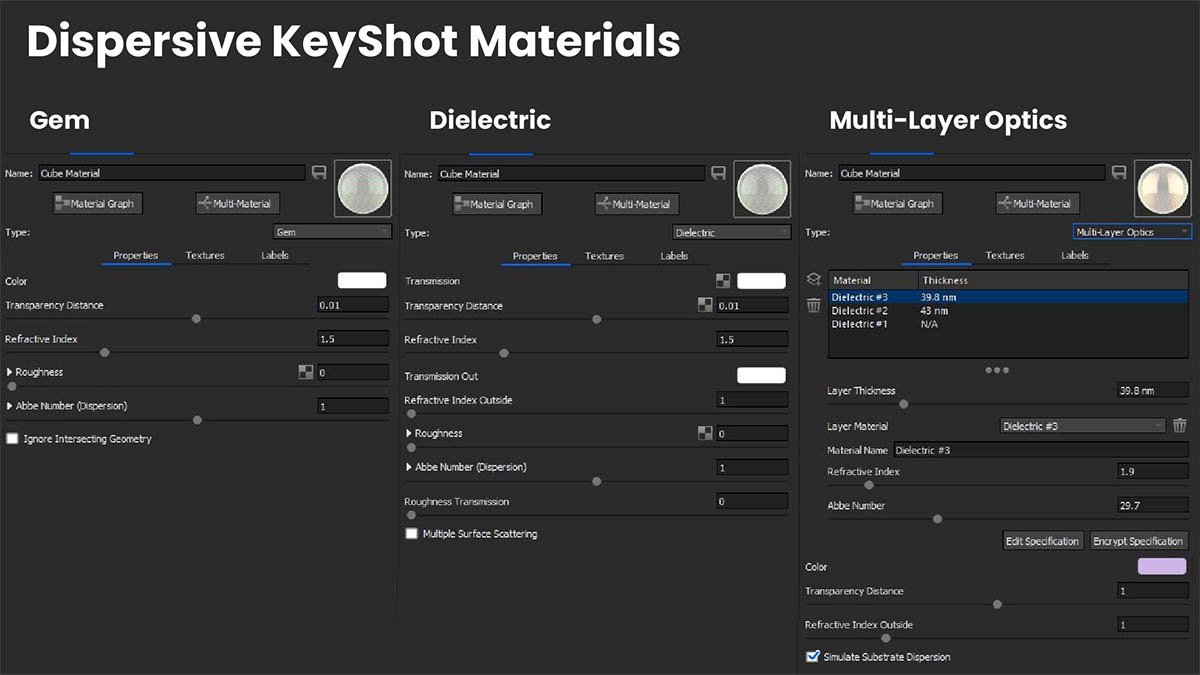Open the Labels tab in Multi-Layer Optics

[1075, 255]
